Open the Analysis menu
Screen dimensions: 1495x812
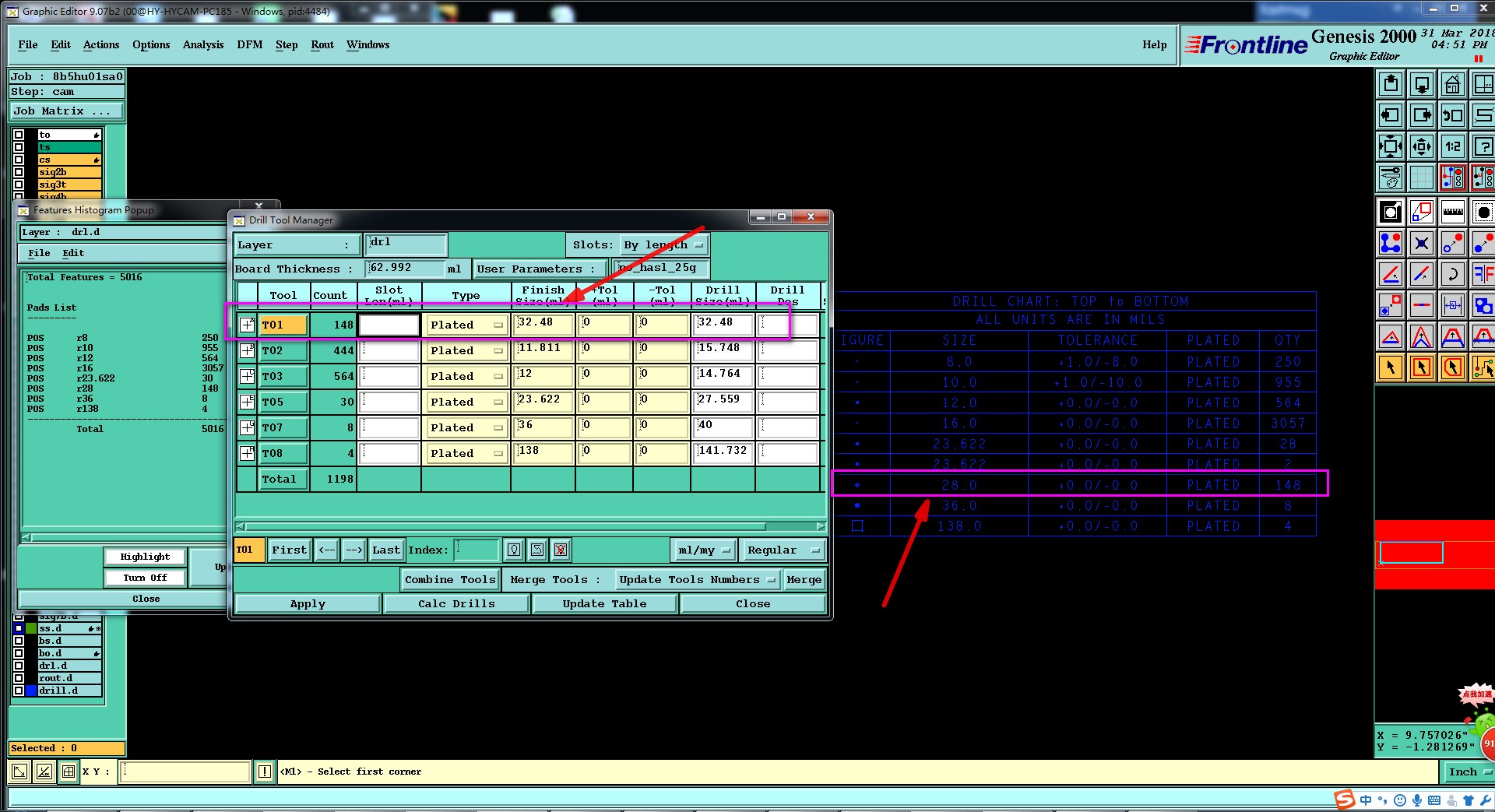click(x=202, y=45)
